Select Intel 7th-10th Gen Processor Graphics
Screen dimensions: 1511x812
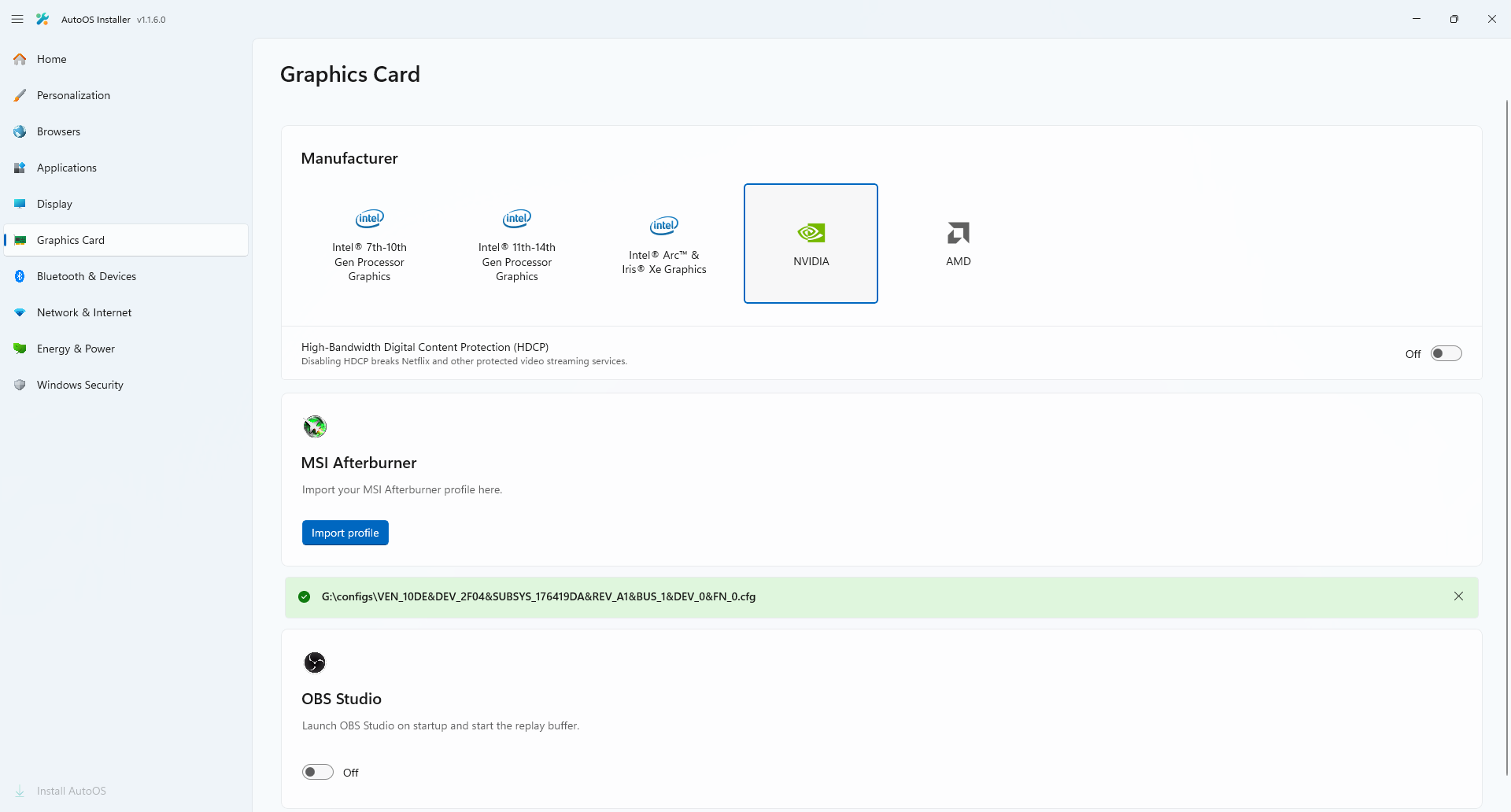pyautogui.click(x=369, y=243)
